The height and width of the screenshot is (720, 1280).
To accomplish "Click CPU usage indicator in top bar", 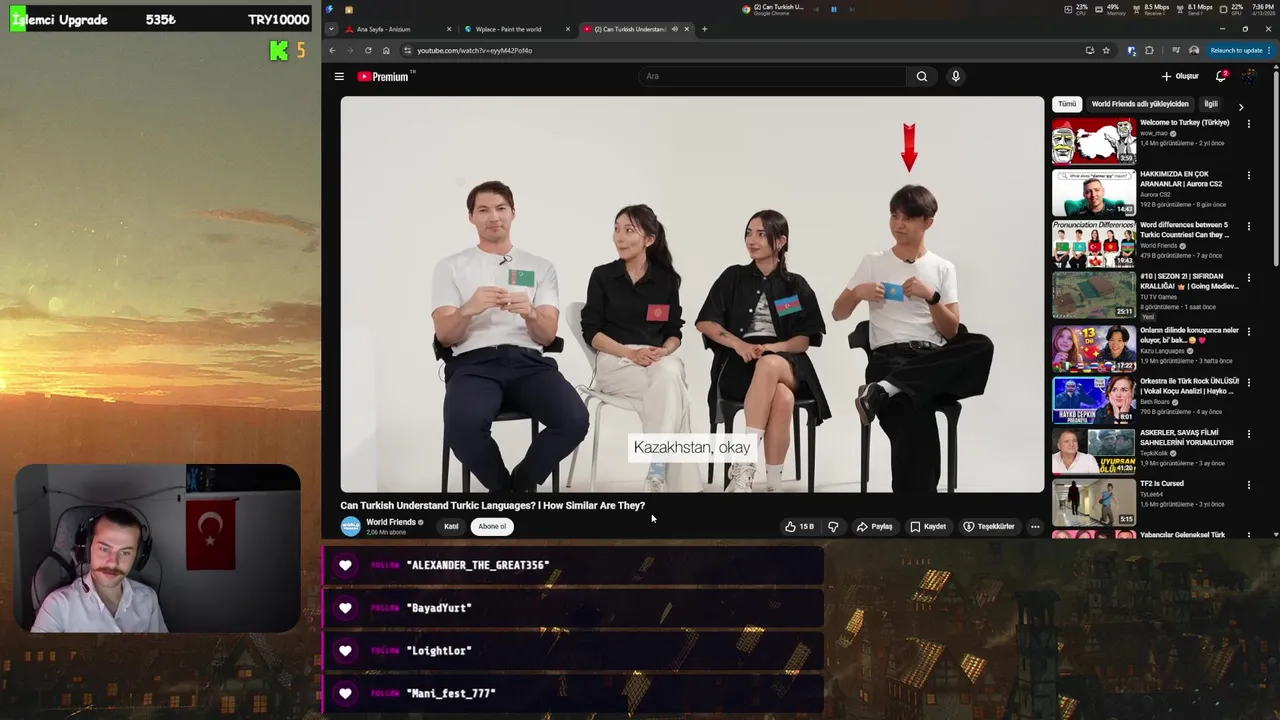I will tap(1076, 9).
